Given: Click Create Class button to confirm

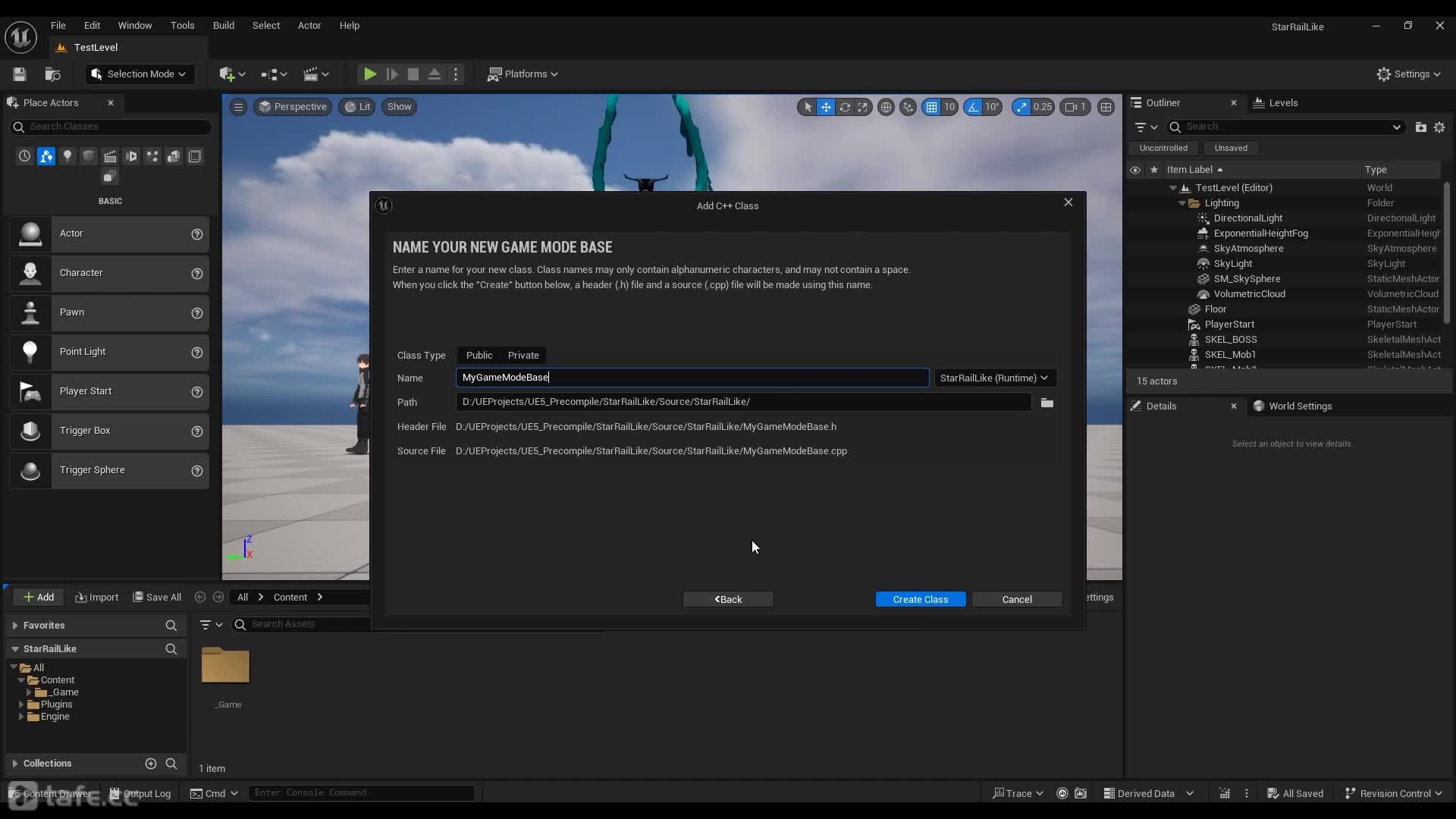Looking at the screenshot, I should [x=921, y=598].
